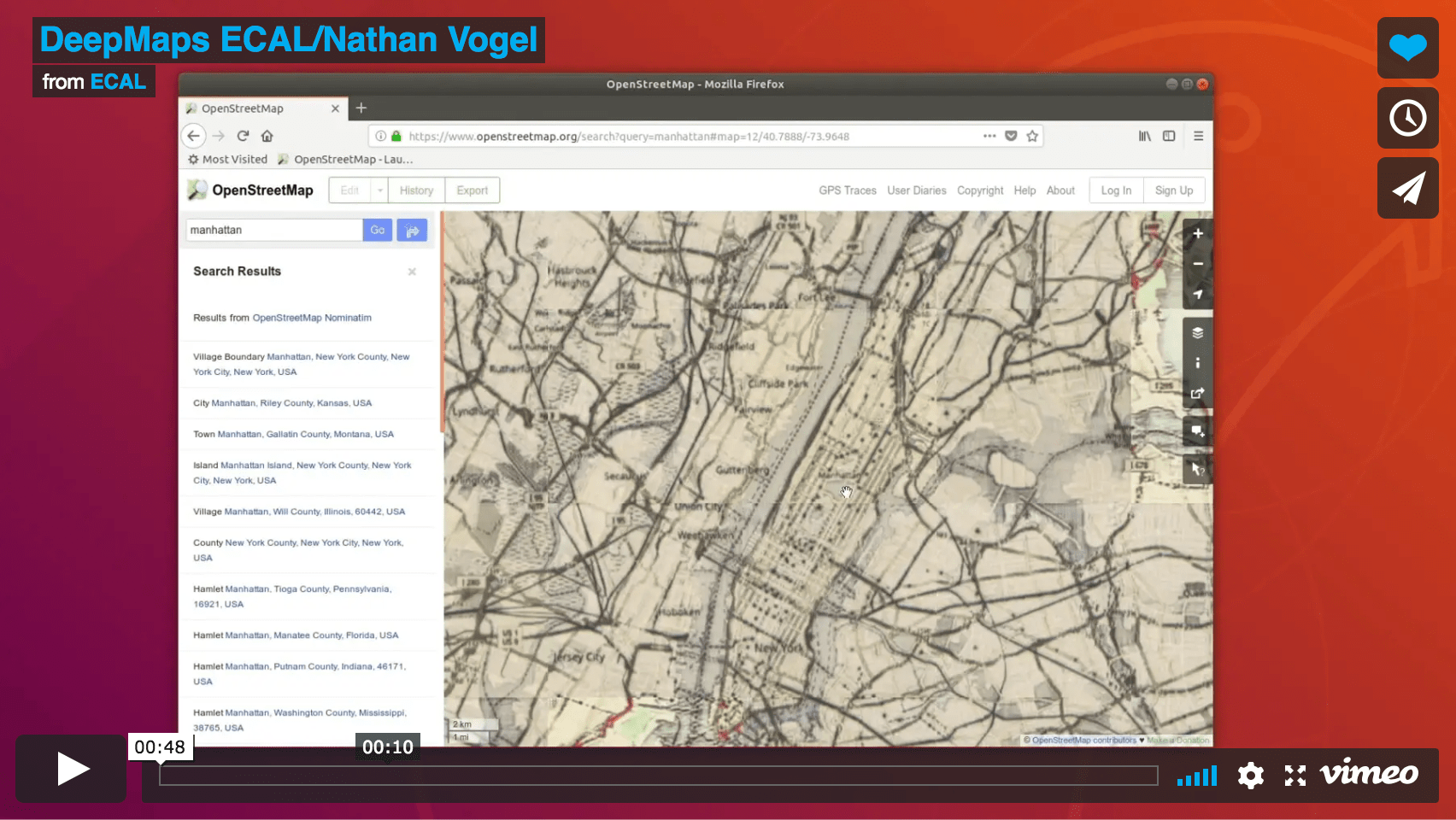Open the map layers panel
This screenshot has height=820, width=1456.
tap(1197, 332)
